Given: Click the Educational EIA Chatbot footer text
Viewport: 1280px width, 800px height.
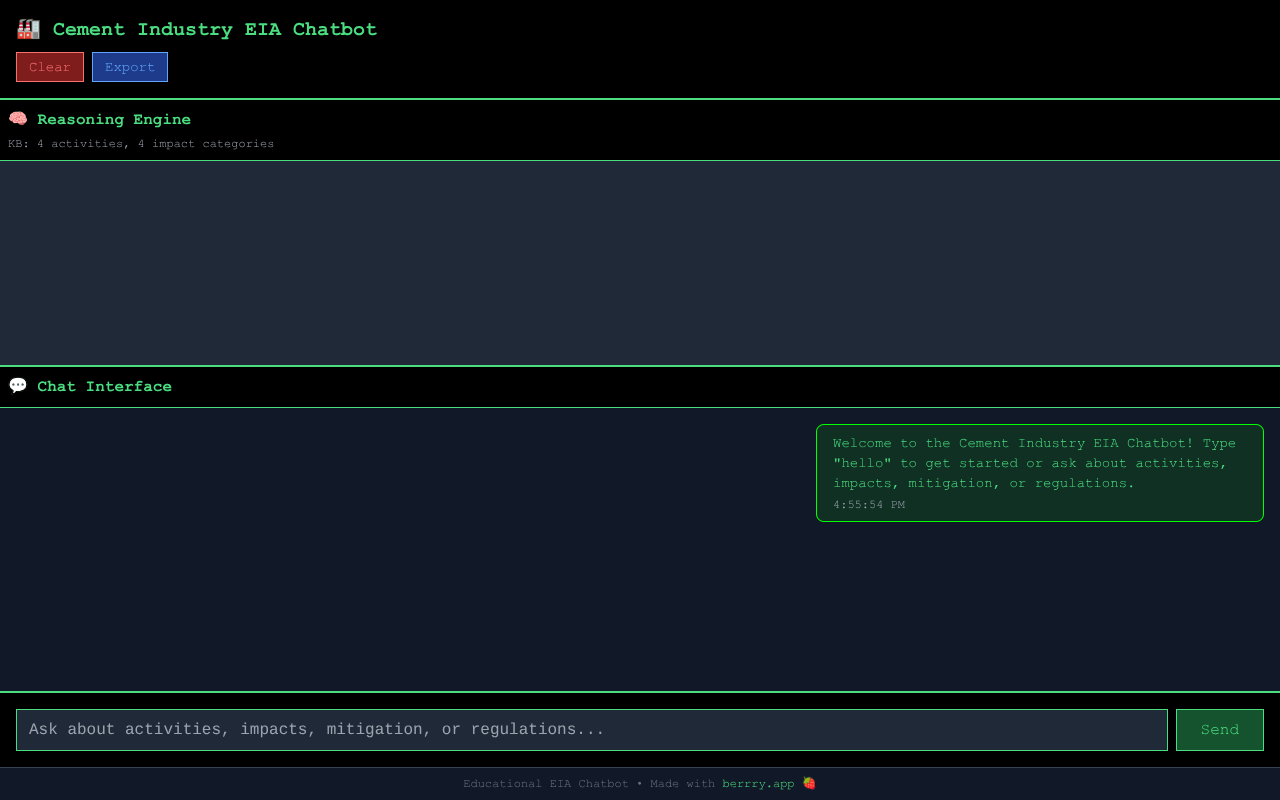Looking at the screenshot, I should point(546,784).
